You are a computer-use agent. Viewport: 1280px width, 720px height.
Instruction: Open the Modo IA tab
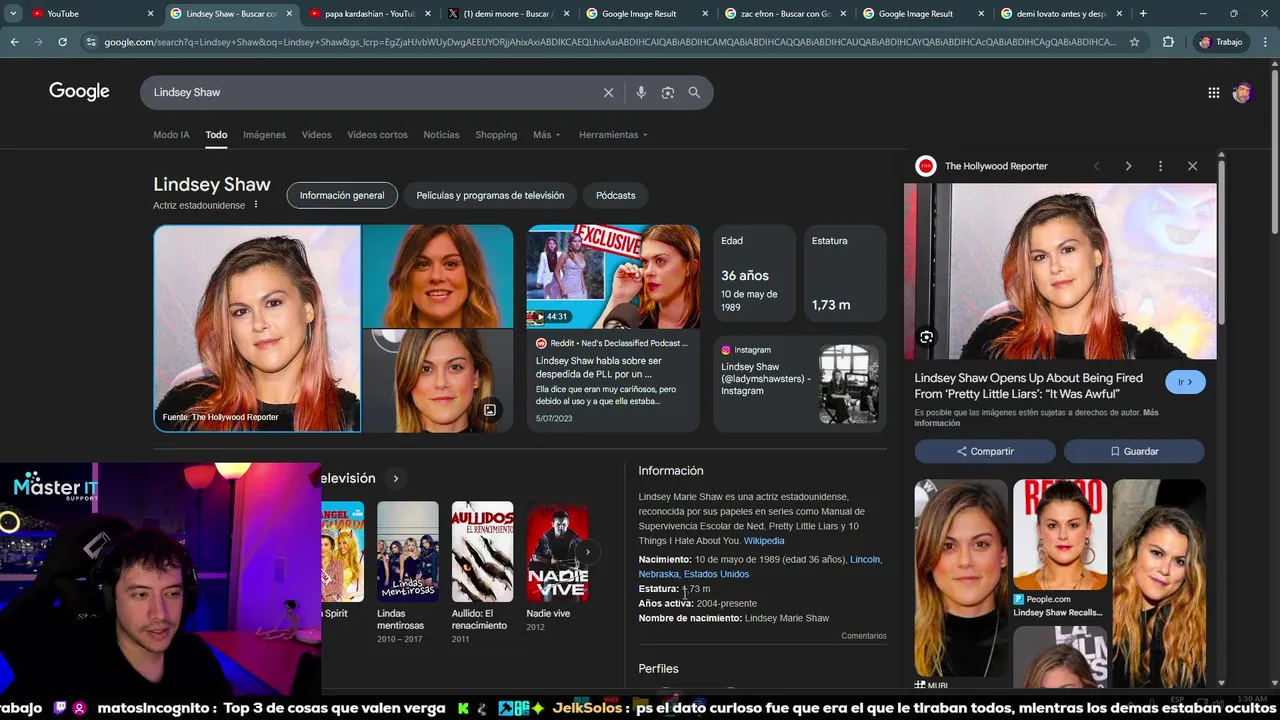pos(171,135)
